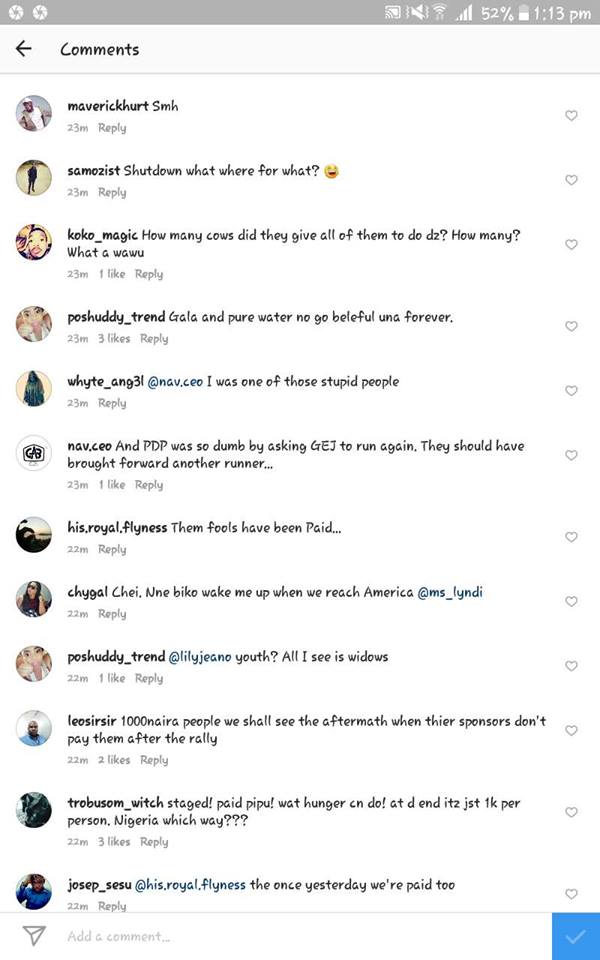Viewport: 600px width, 960px height.
Task: Open his.royal.flyness avatar on 'fools' comment
Action: pos(34,535)
